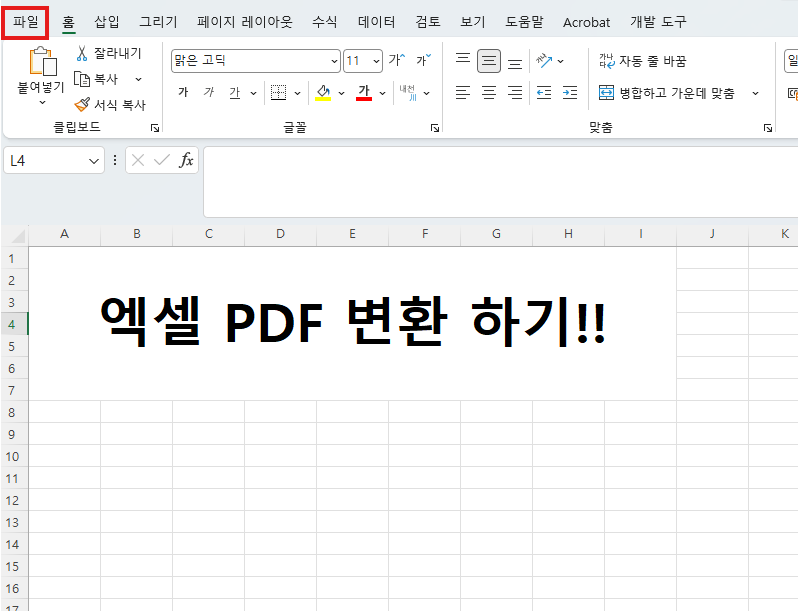
Task: Switch to the 홈 ribbon tab
Action: pos(68,22)
